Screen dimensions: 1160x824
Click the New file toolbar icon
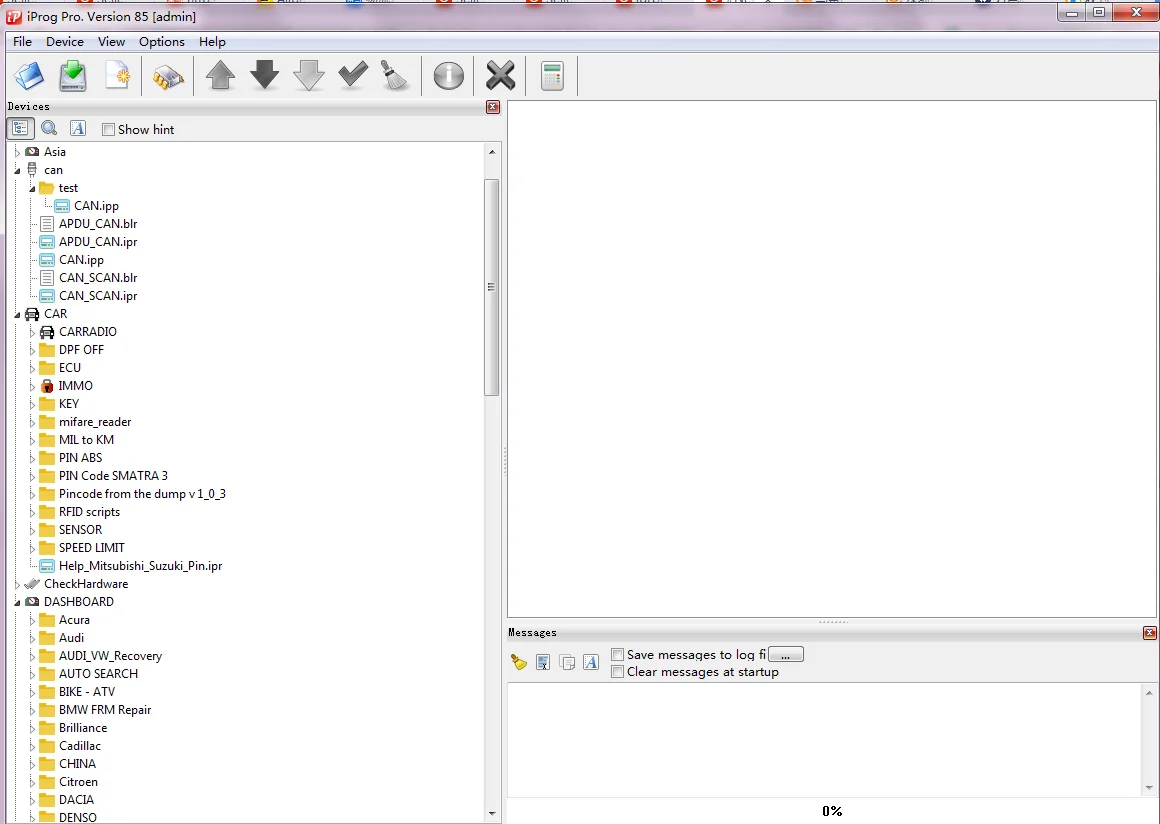point(118,76)
